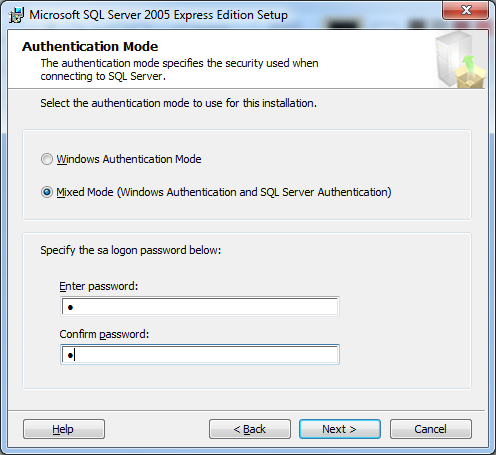The height and width of the screenshot is (455, 496).
Task: Proceed with the 'Next >' button
Action: (340, 429)
